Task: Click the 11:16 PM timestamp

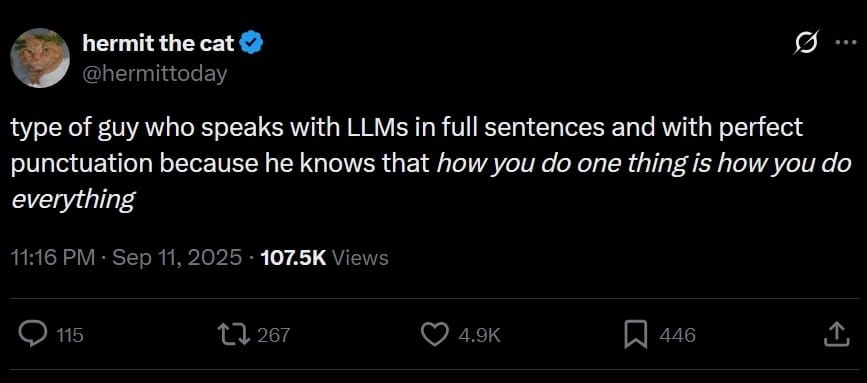Action: tap(53, 258)
